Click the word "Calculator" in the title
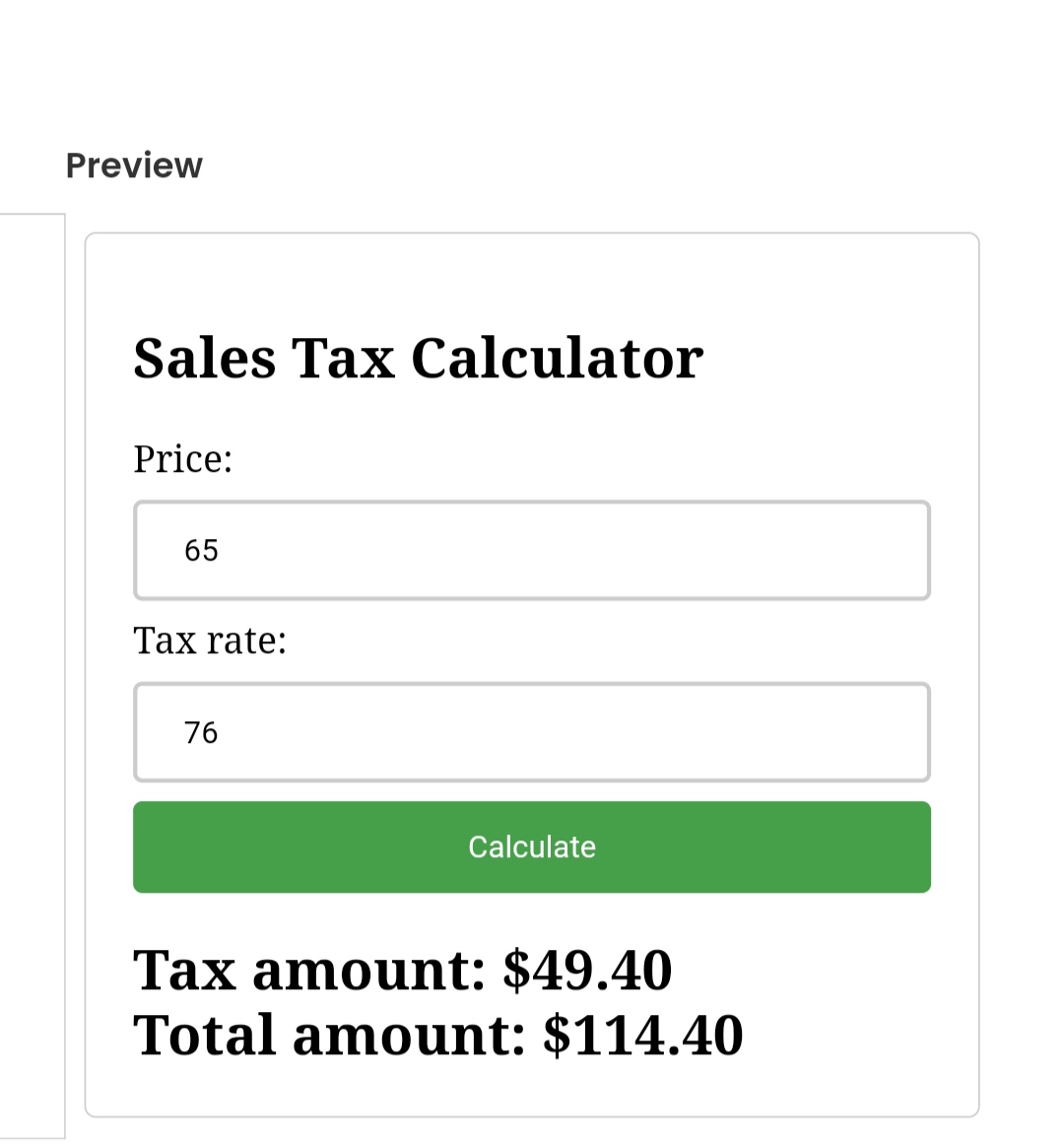Screen dimensions: 1064x1147 (557, 358)
